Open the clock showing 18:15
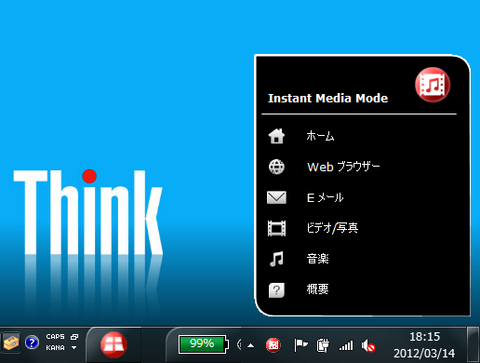The height and width of the screenshot is (363, 480). (x=425, y=337)
